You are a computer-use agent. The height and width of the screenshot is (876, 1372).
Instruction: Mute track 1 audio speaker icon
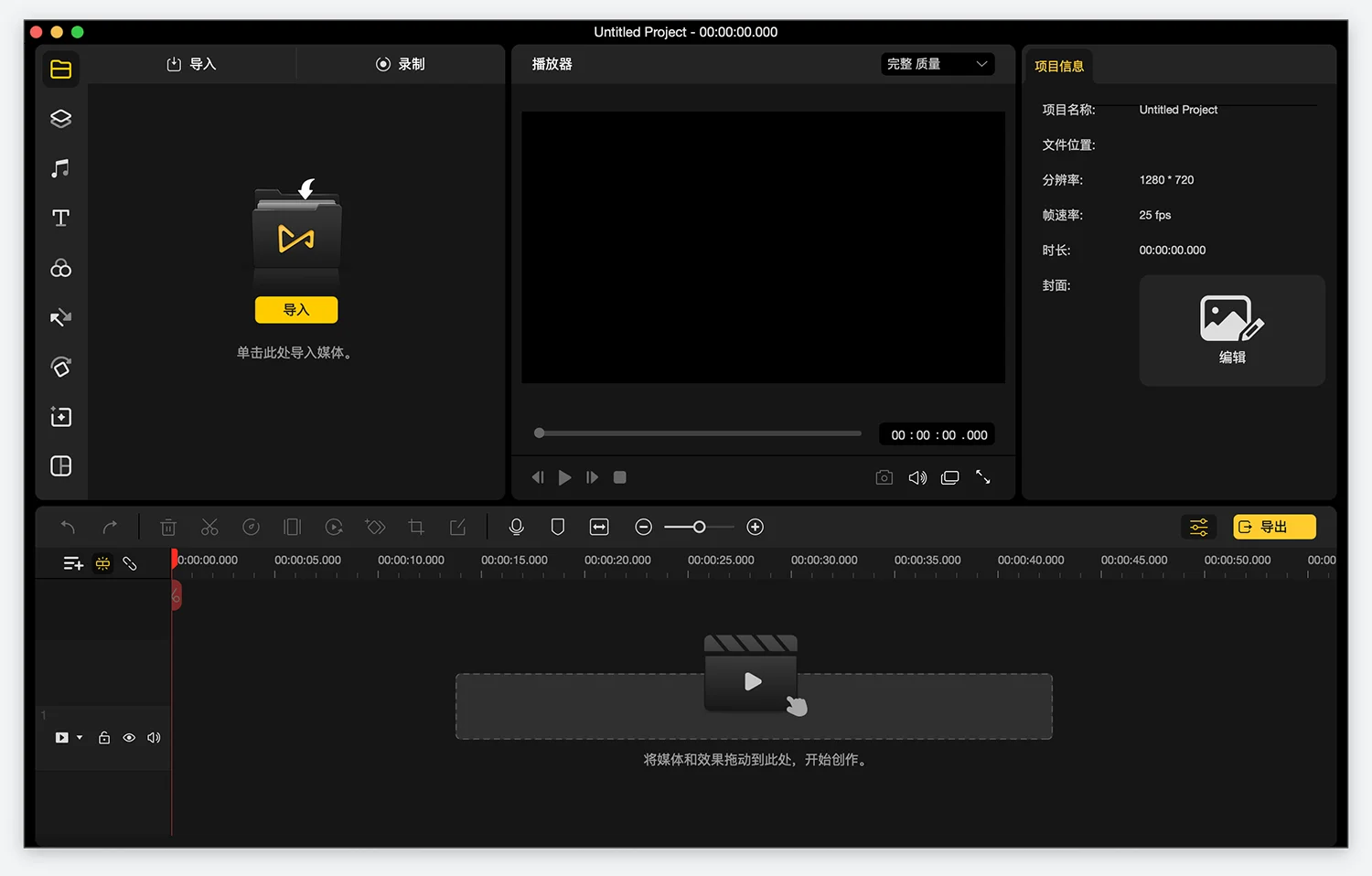[154, 738]
